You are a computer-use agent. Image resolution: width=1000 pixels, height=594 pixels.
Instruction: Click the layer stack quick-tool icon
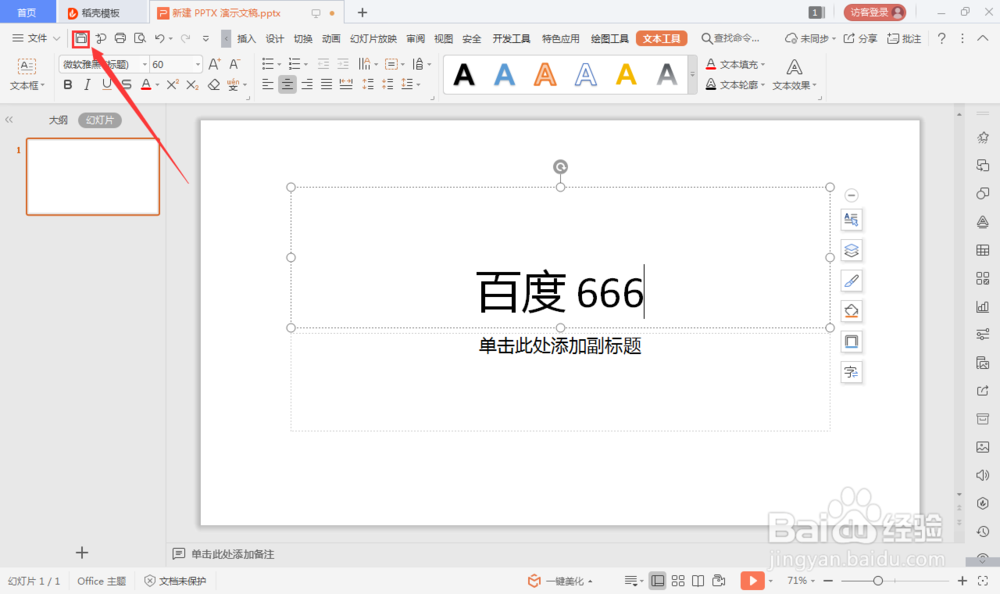(851, 250)
